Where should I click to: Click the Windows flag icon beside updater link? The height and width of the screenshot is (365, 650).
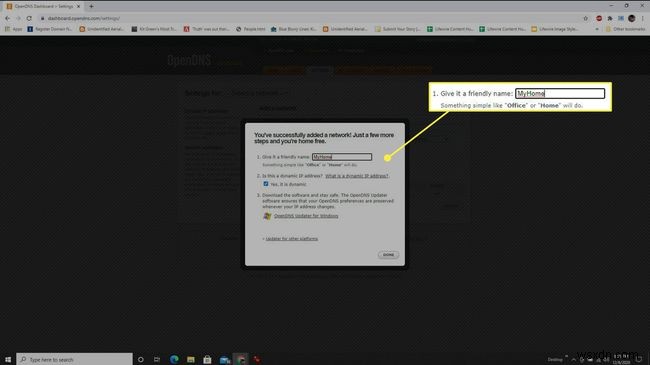[267, 216]
